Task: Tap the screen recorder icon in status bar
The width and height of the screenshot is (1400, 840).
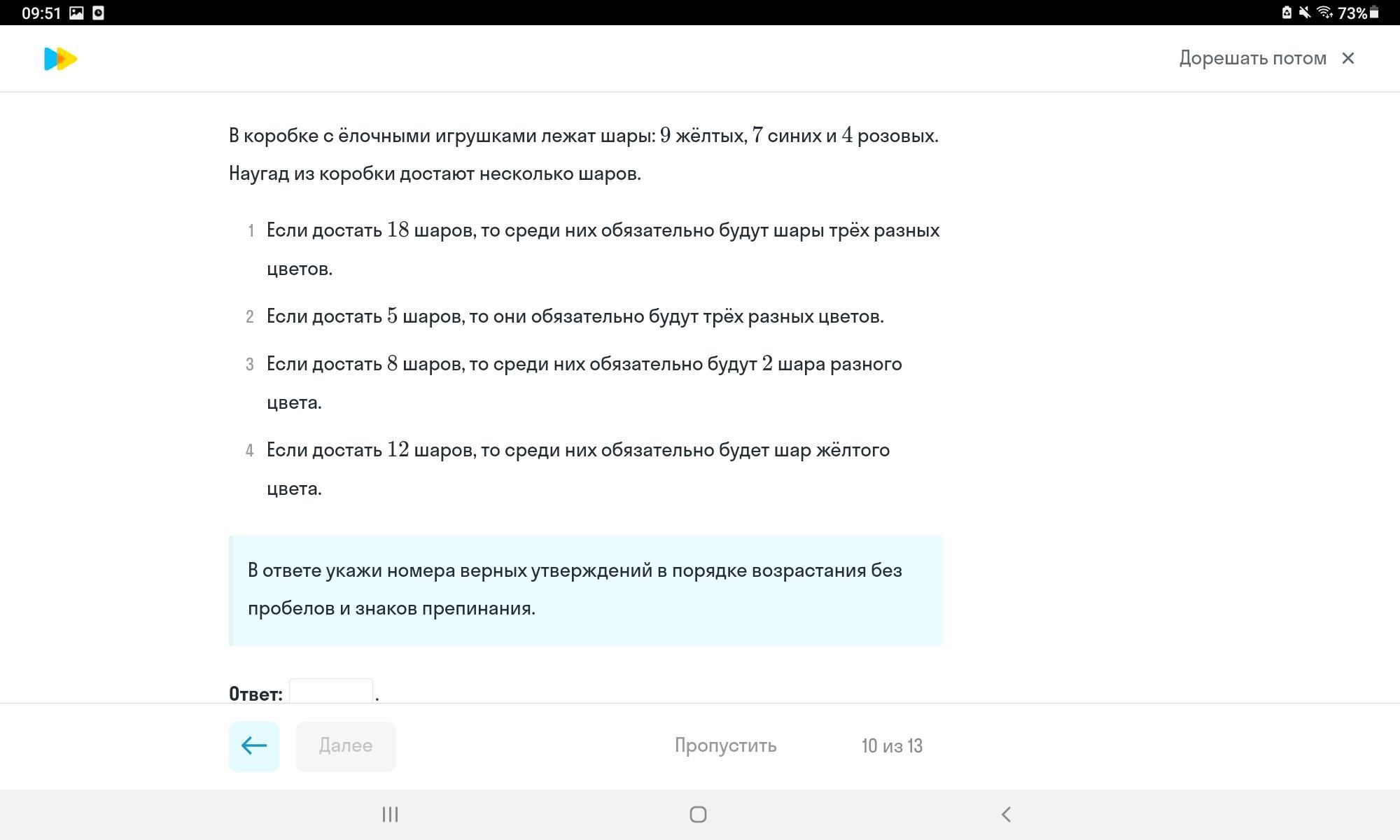Action: click(x=98, y=13)
